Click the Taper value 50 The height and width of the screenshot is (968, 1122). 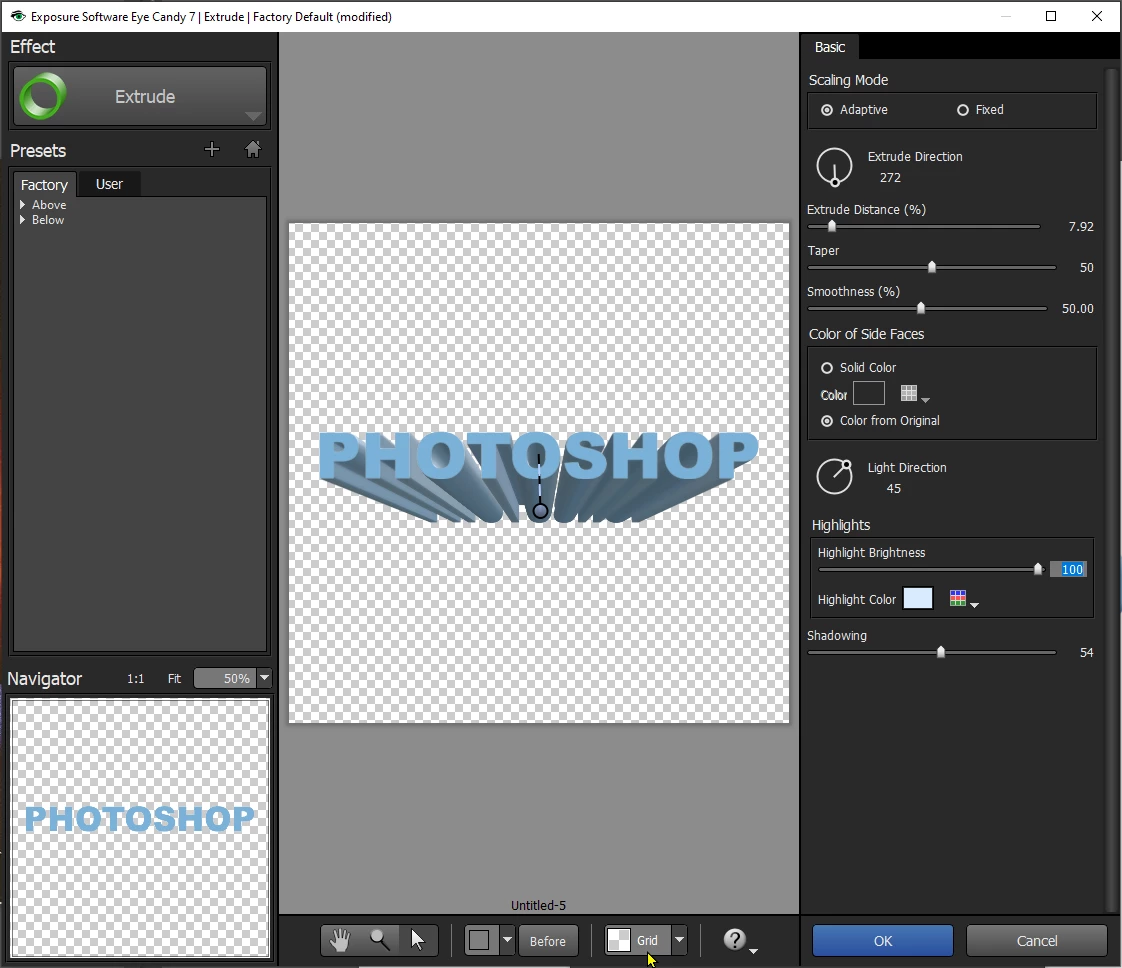(x=1086, y=268)
